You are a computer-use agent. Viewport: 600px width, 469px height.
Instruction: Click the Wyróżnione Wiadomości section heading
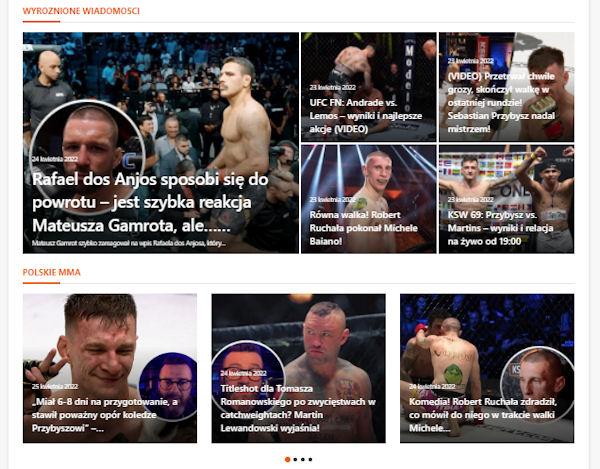pyautogui.click(x=81, y=11)
